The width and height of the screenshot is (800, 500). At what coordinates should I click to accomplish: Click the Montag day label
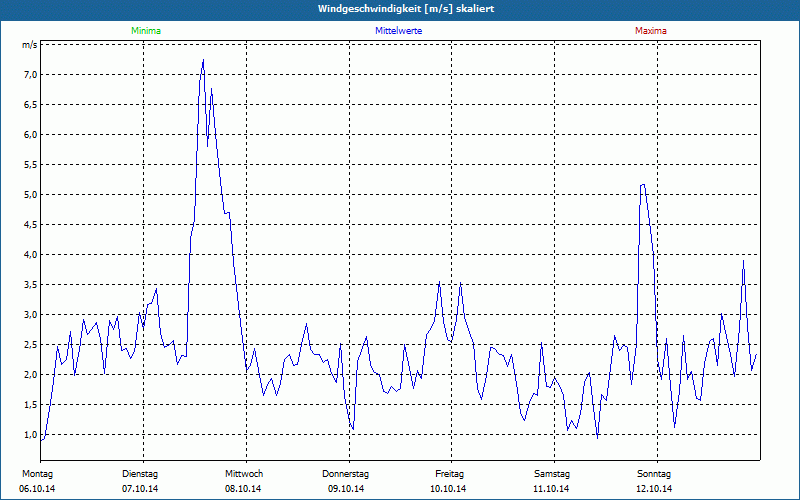coord(37,474)
